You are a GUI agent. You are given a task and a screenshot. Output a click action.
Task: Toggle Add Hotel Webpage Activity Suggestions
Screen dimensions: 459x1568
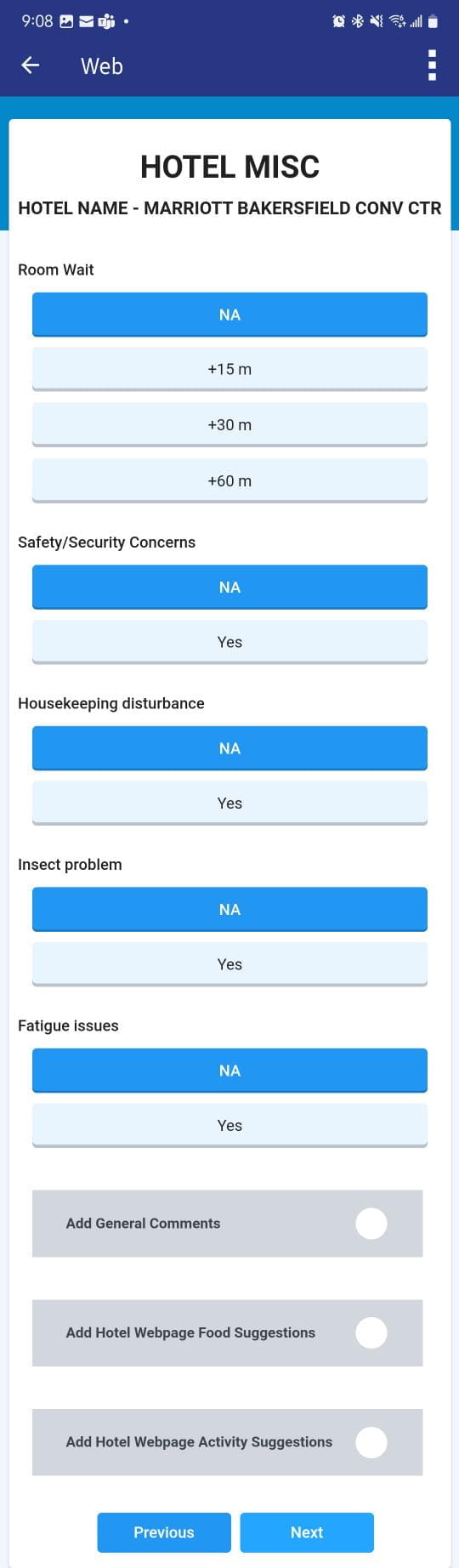click(x=371, y=1442)
